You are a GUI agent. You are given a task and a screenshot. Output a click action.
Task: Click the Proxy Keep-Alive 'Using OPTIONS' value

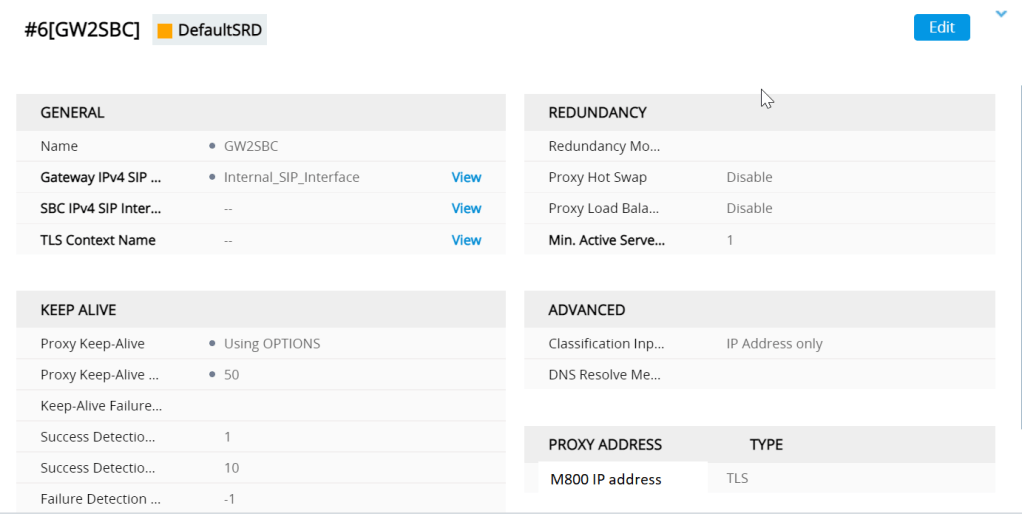[272, 344]
